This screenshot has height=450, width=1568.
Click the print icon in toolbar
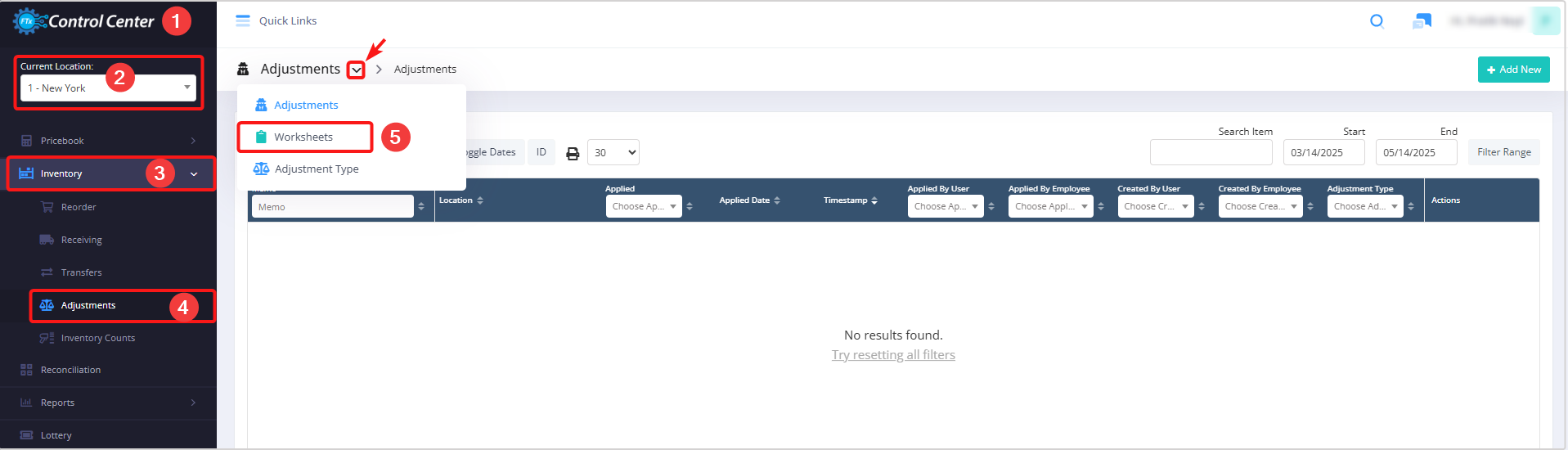(573, 153)
